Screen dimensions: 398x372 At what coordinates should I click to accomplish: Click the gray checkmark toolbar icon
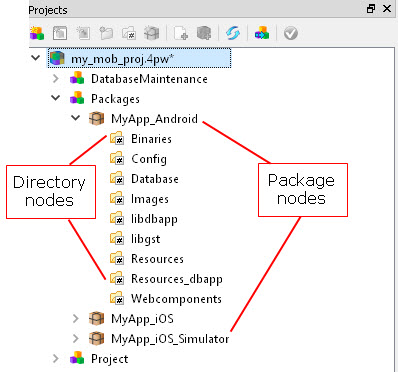click(291, 33)
